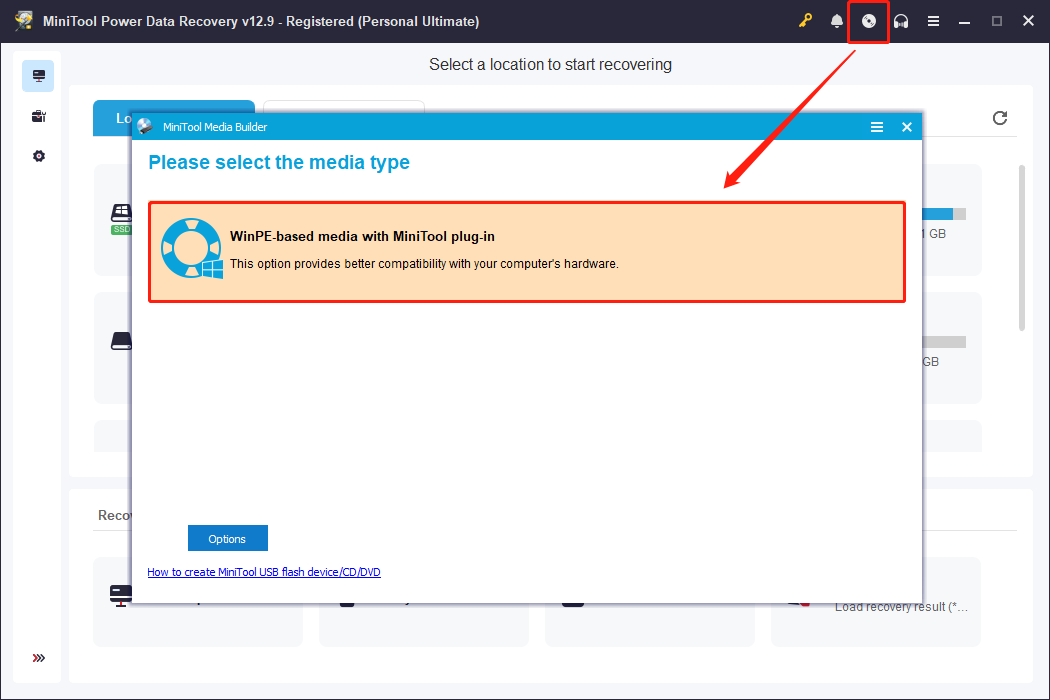1050x700 pixels.
Task: Expand the sidebar with the chevrons icon
Action: click(x=39, y=658)
